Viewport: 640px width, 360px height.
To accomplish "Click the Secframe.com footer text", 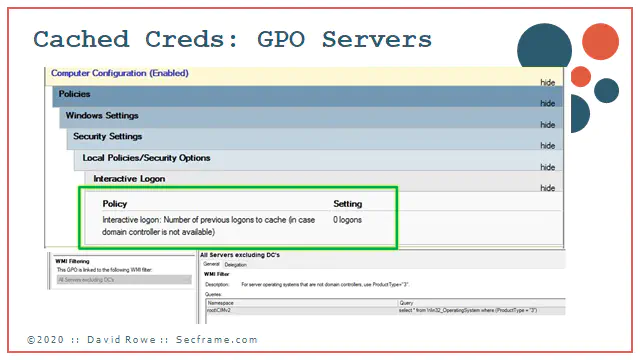I will (x=217, y=340).
